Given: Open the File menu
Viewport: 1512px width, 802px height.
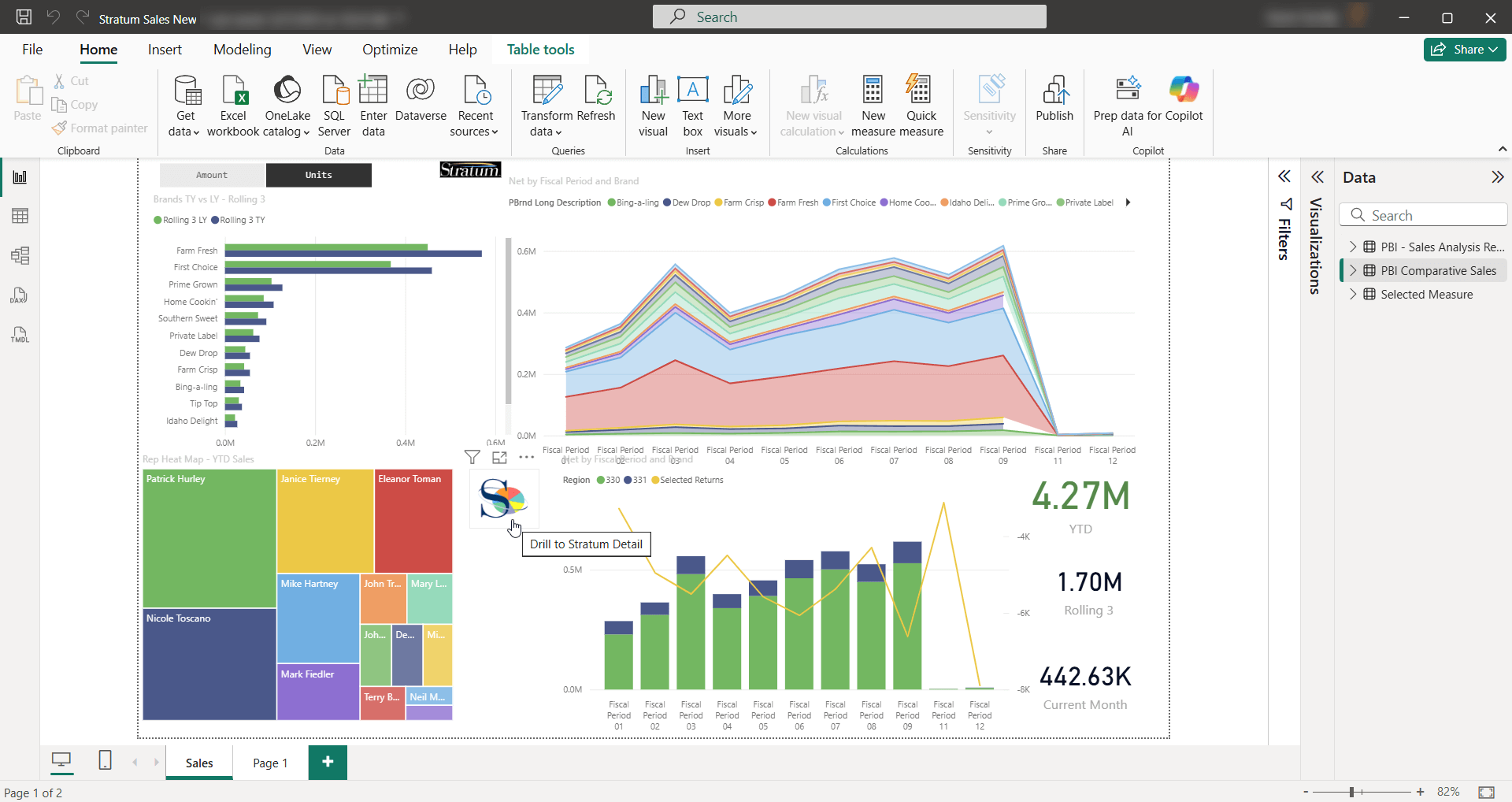Looking at the screenshot, I should (32, 49).
